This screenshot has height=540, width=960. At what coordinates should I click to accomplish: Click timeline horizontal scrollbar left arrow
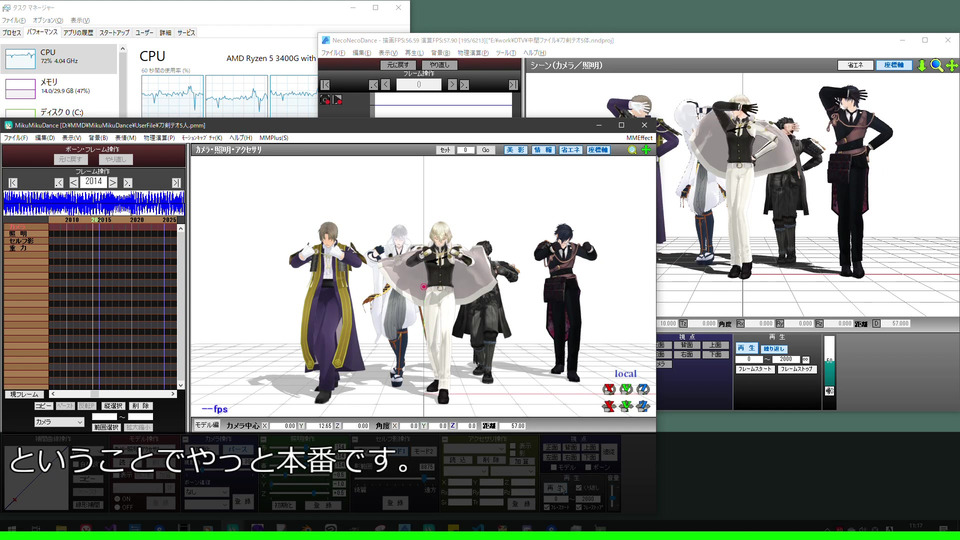pos(53,394)
